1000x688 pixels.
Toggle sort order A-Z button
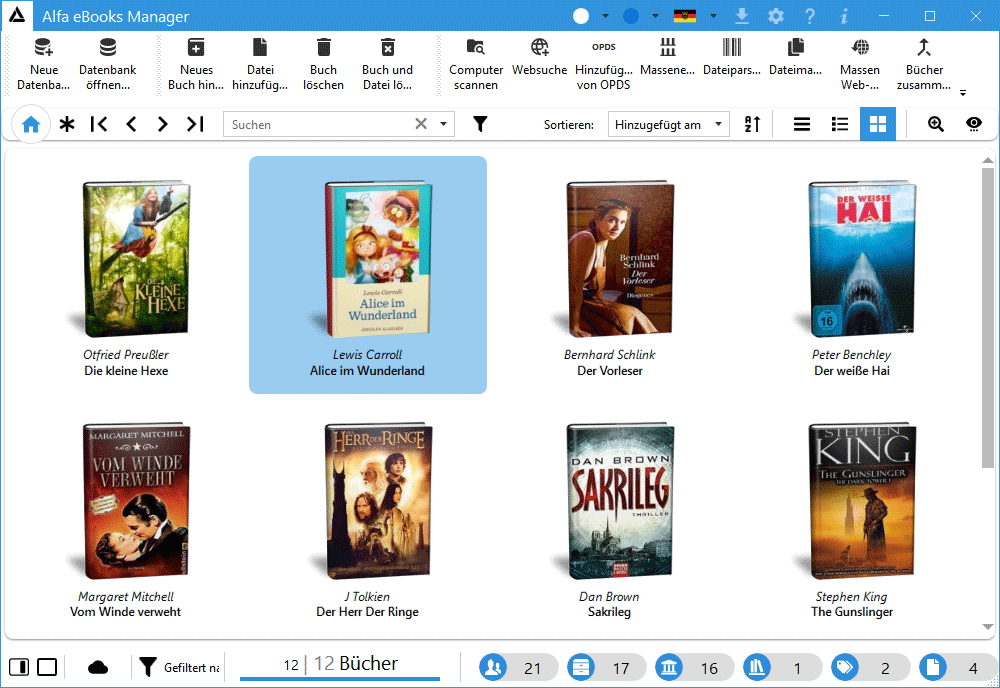753,124
